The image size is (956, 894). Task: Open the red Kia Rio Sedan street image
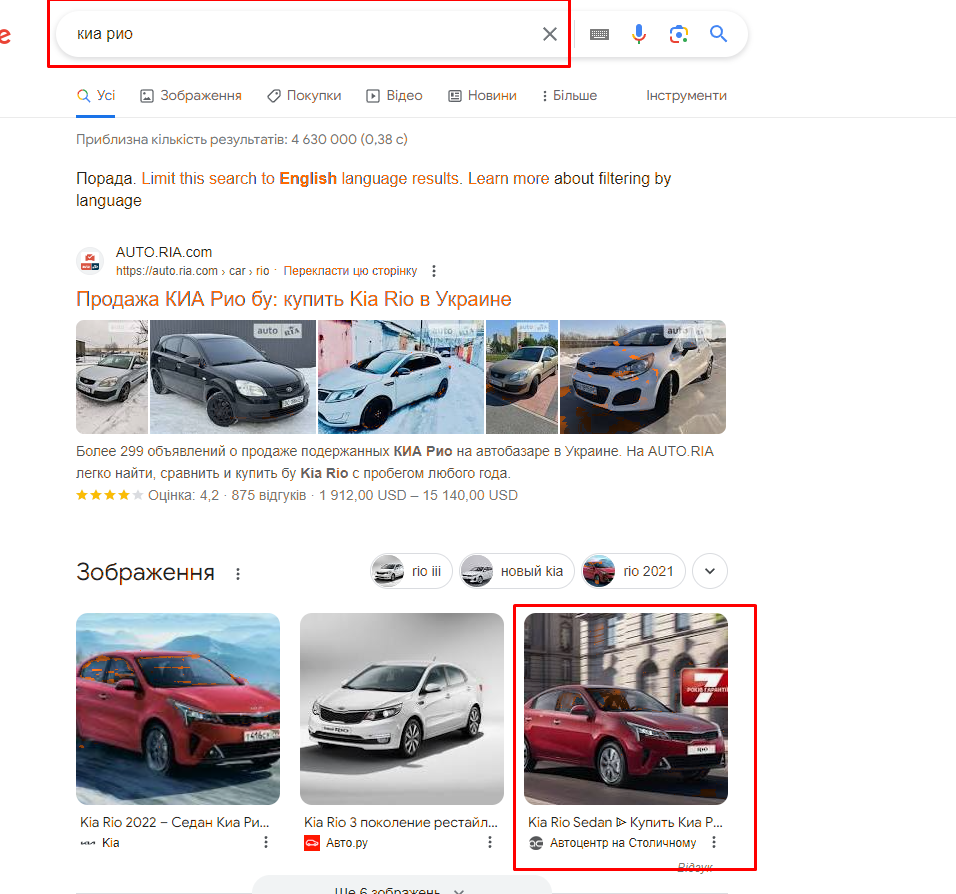coord(626,709)
